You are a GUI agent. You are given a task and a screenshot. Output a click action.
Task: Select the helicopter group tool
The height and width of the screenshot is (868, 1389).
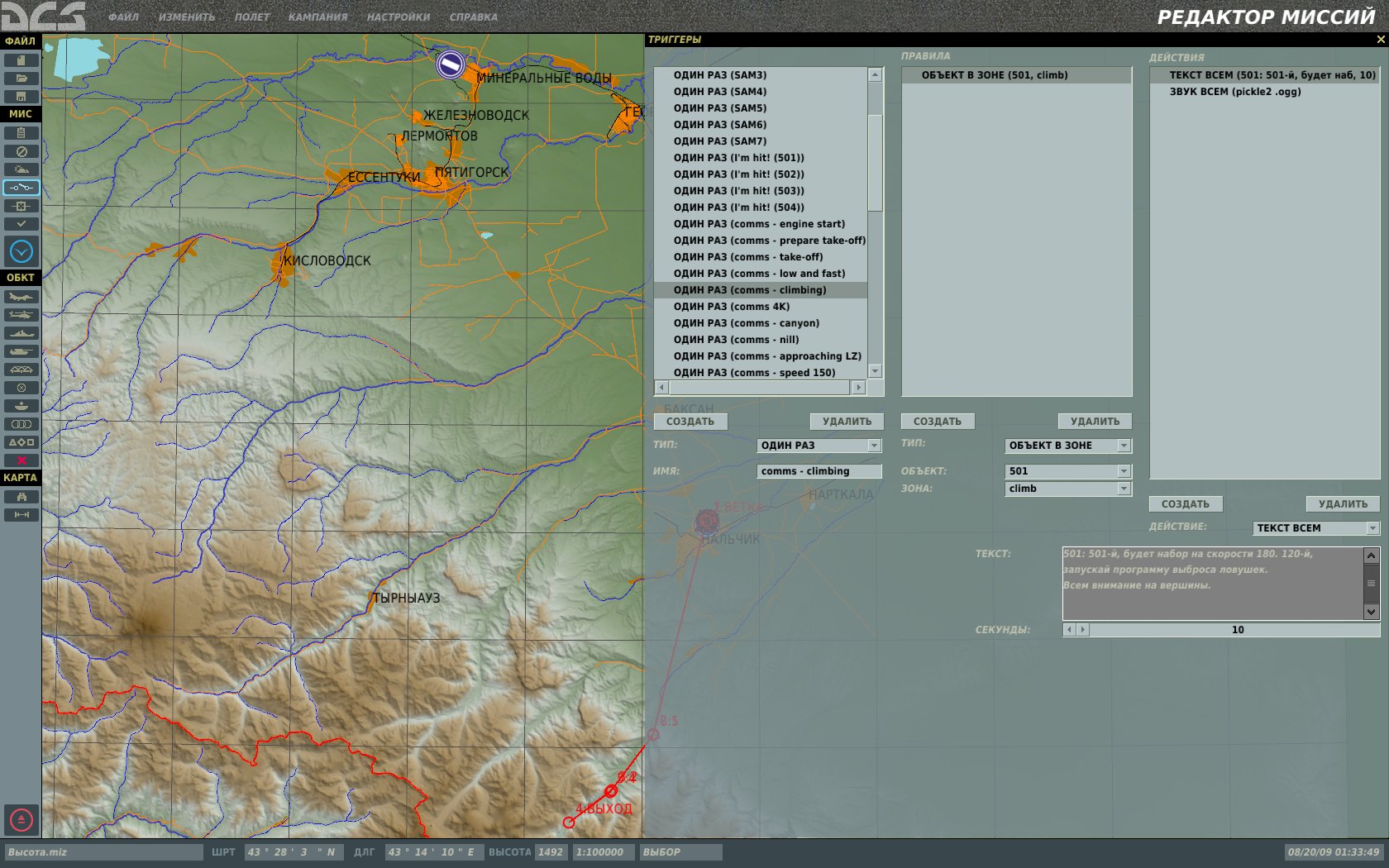(x=21, y=315)
